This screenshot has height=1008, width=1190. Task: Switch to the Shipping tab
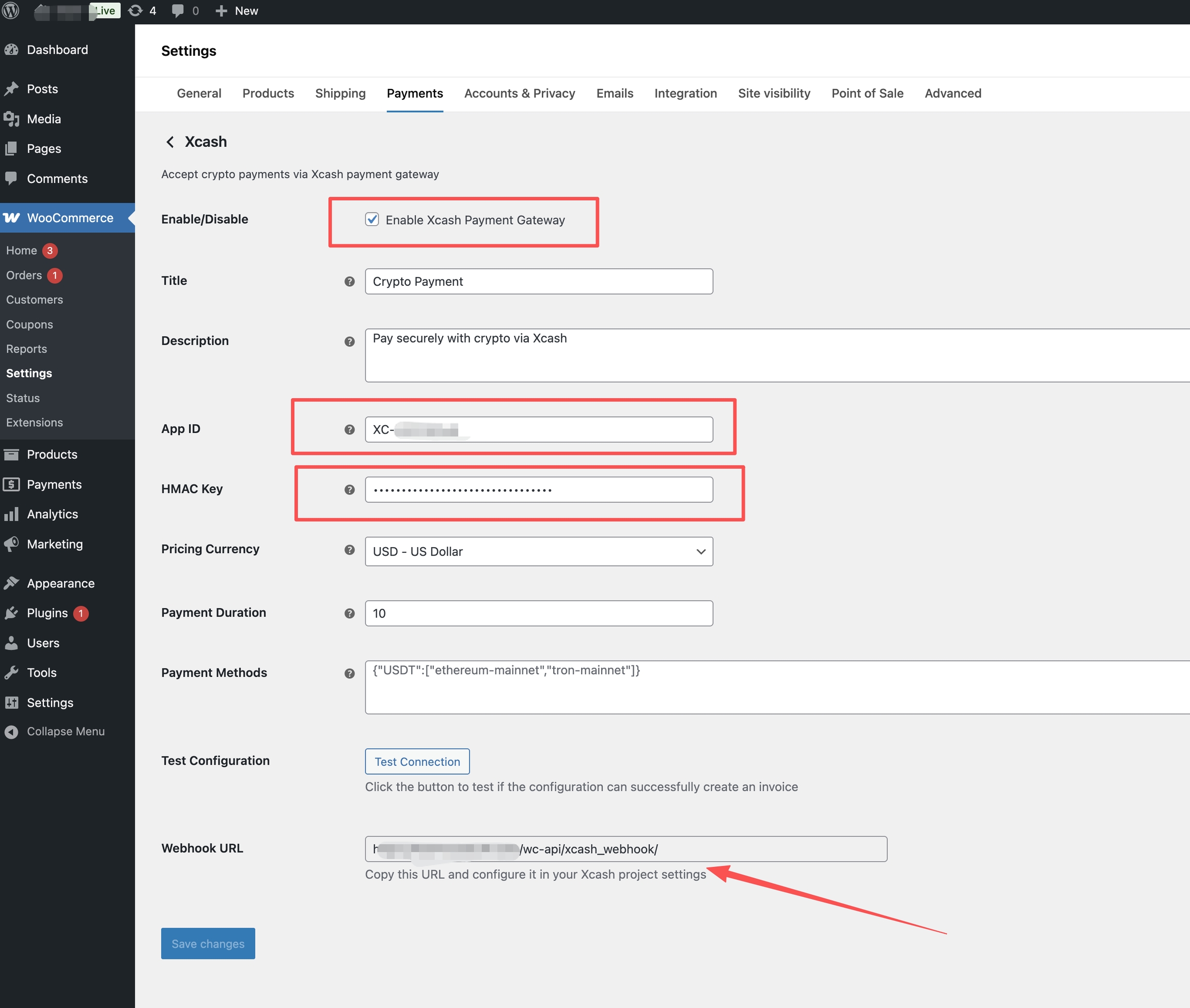click(340, 93)
